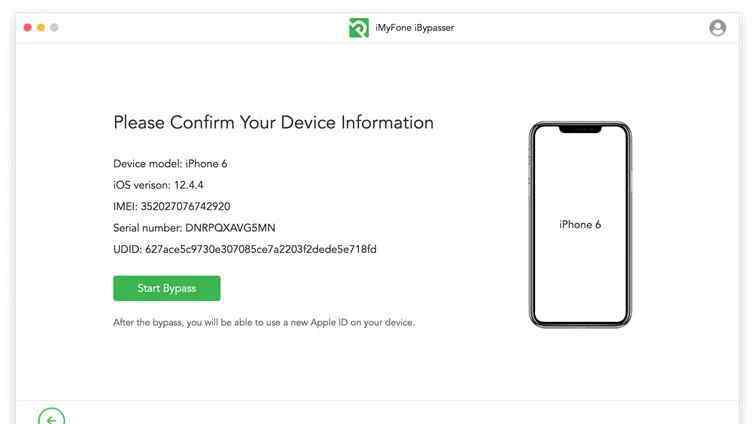Select the serial number DNRPQXAVG5MN
Image resolution: width=755 pixels, height=424 pixels.
(x=230, y=228)
